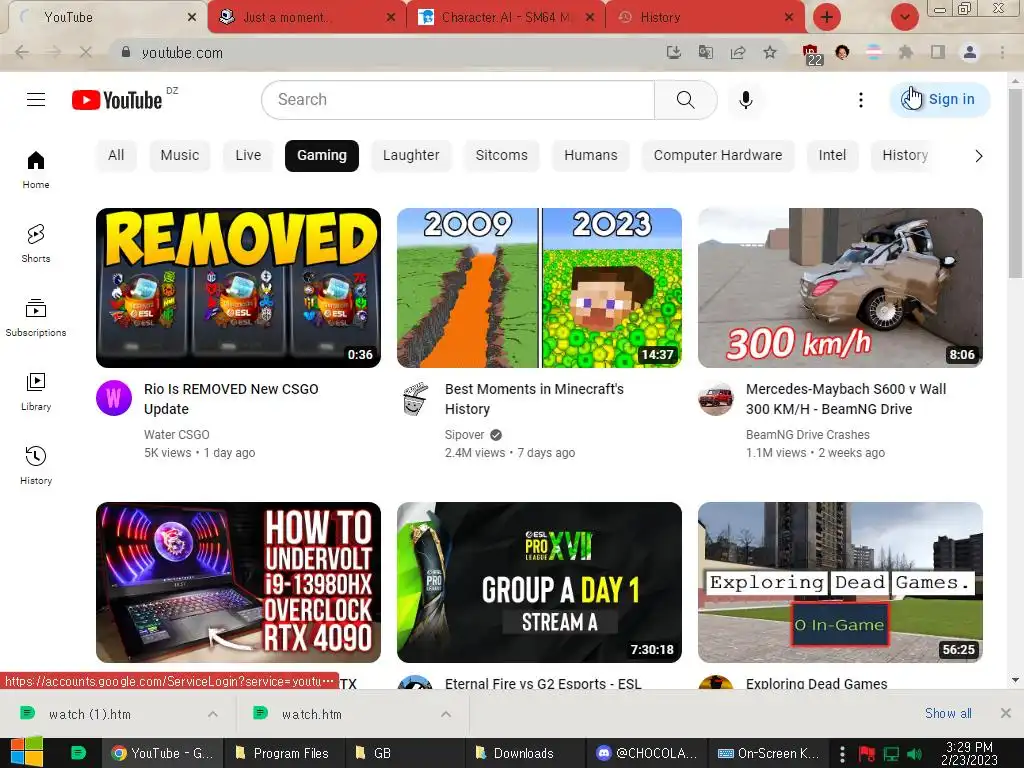Screen dimensions: 1024x768
Task: Click the Sign in button
Action: (940, 99)
